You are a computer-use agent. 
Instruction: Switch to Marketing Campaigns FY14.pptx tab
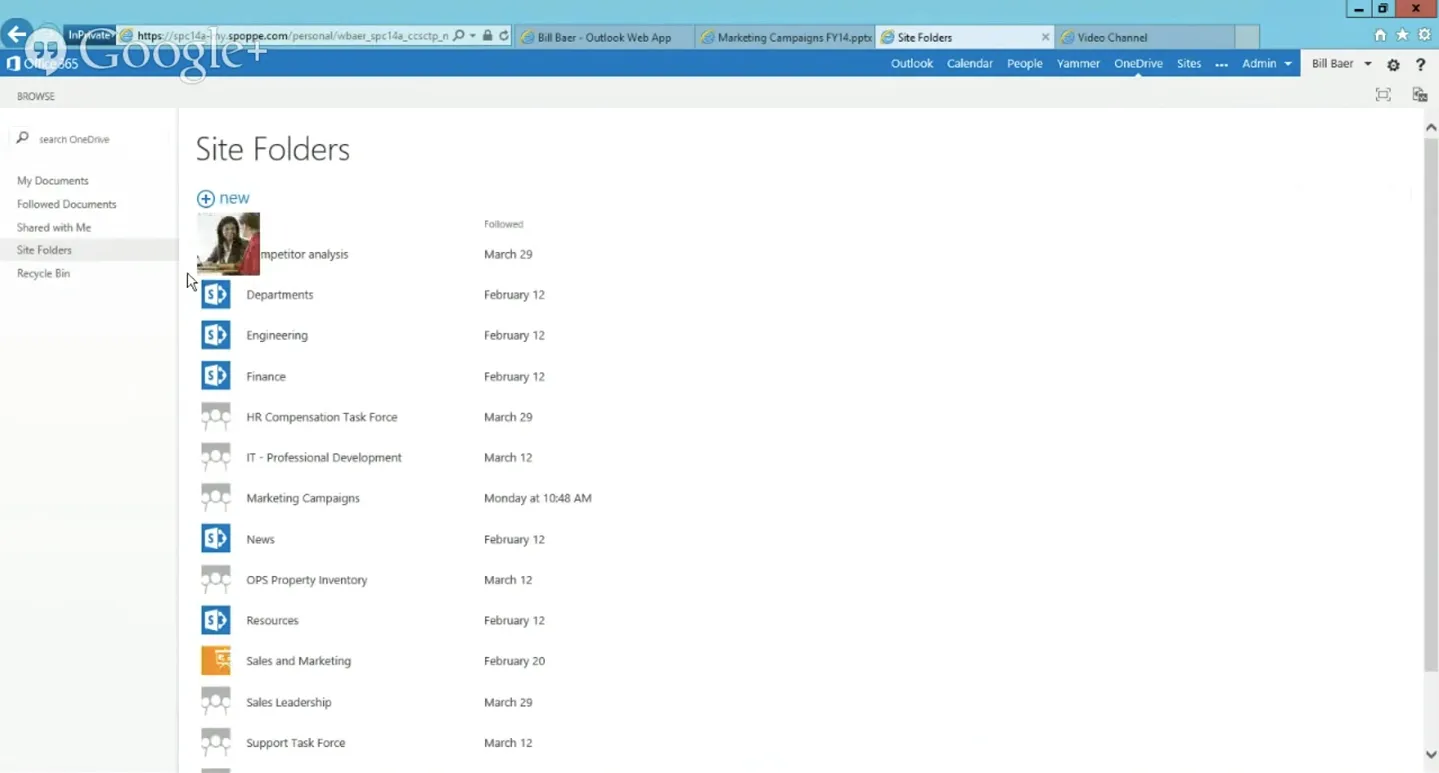pyautogui.click(x=785, y=37)
